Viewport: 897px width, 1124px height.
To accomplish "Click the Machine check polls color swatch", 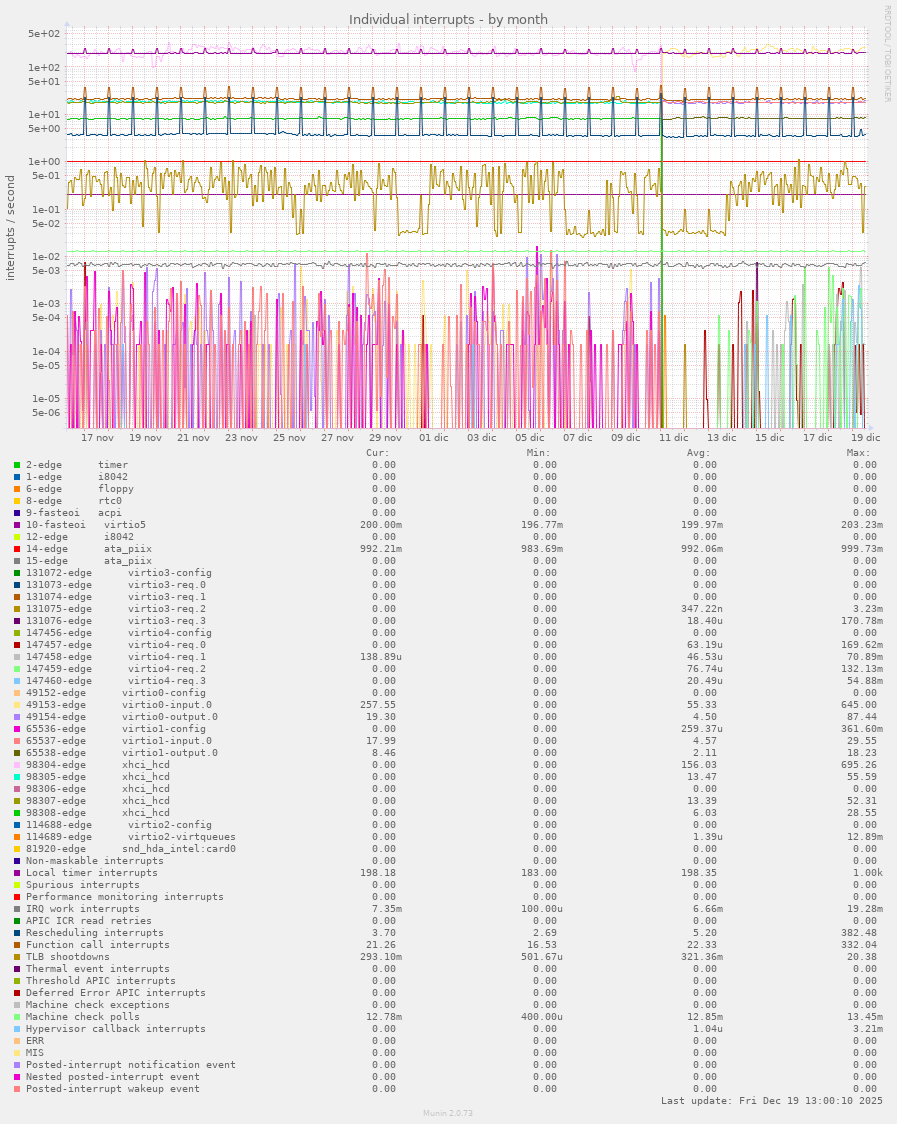I will (17, 1017).
